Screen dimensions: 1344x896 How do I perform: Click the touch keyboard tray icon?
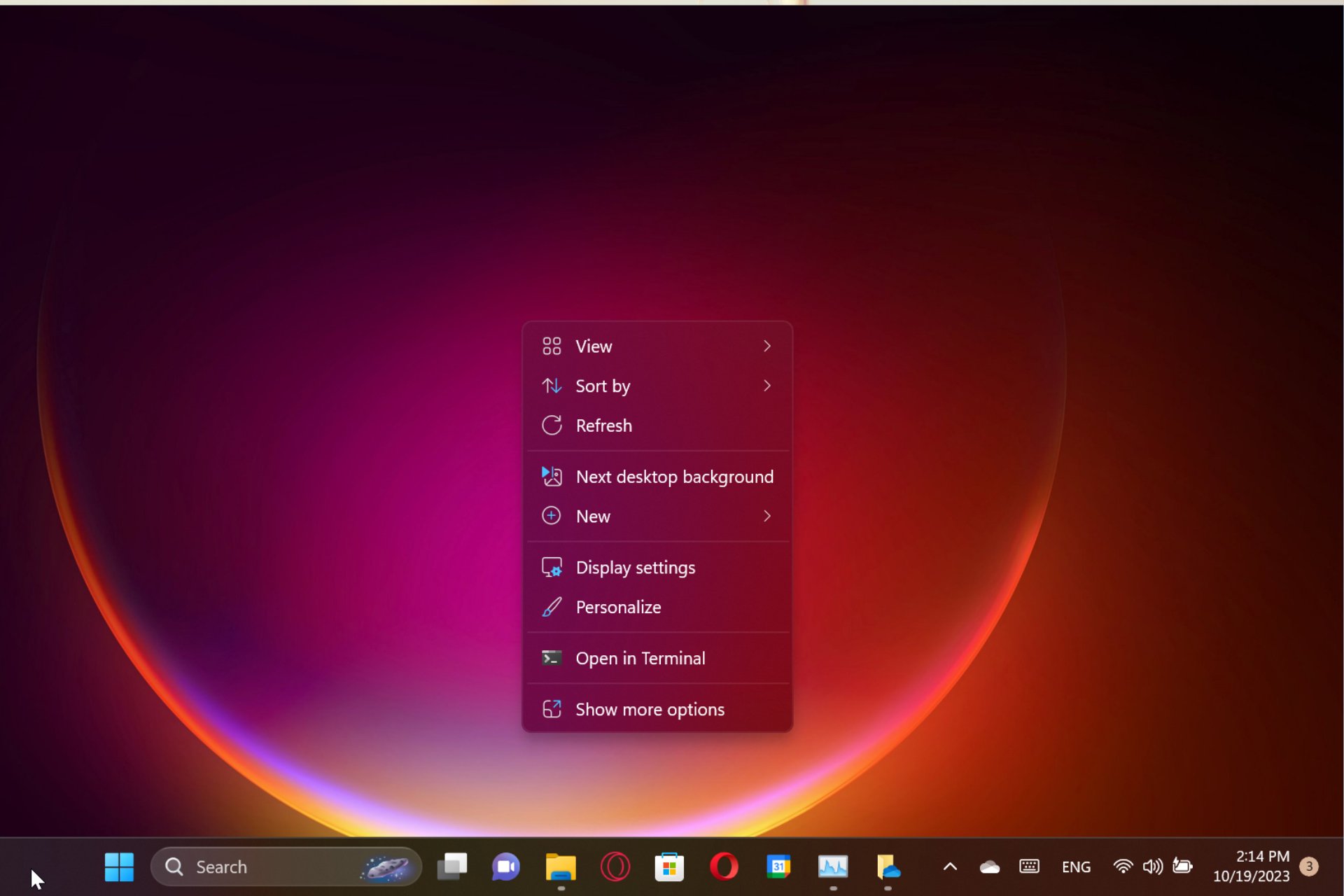tap(1029, 867)
